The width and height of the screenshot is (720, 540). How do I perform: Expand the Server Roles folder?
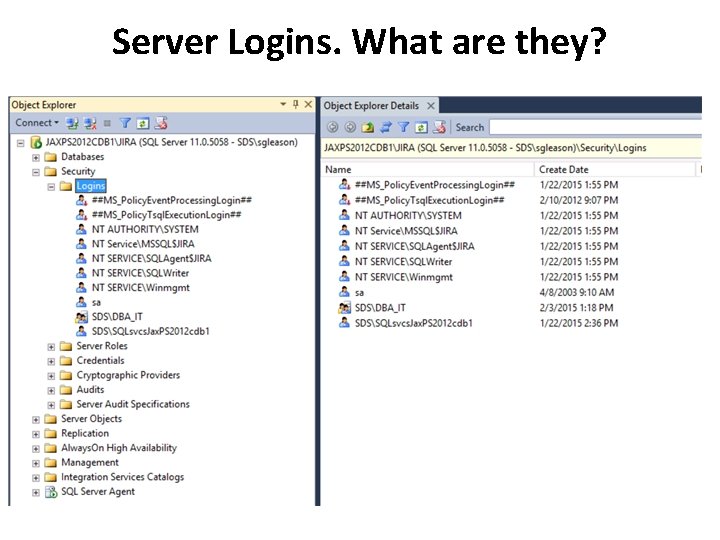tap(51, 347)
